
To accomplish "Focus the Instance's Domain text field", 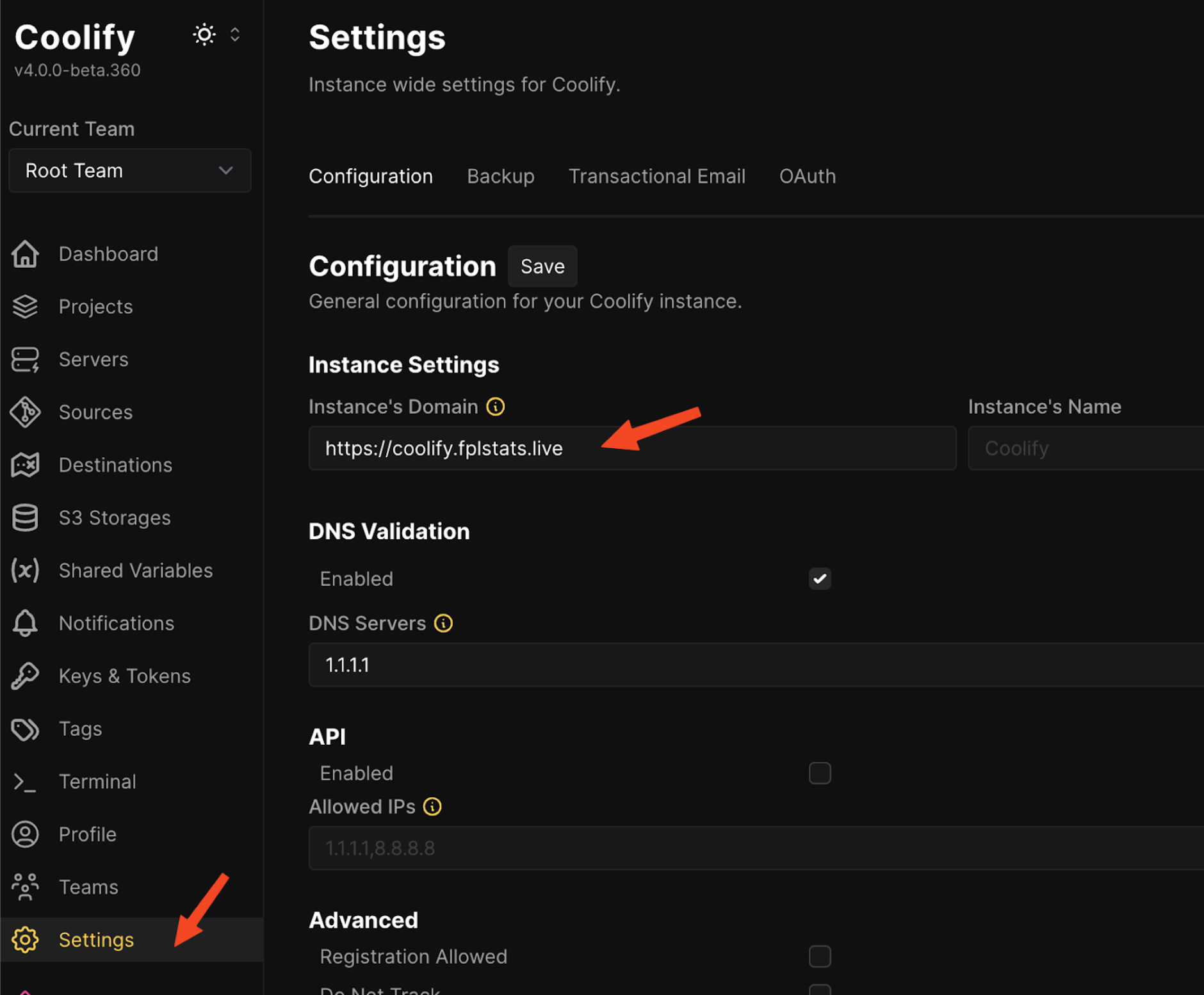I will (631, 448).
